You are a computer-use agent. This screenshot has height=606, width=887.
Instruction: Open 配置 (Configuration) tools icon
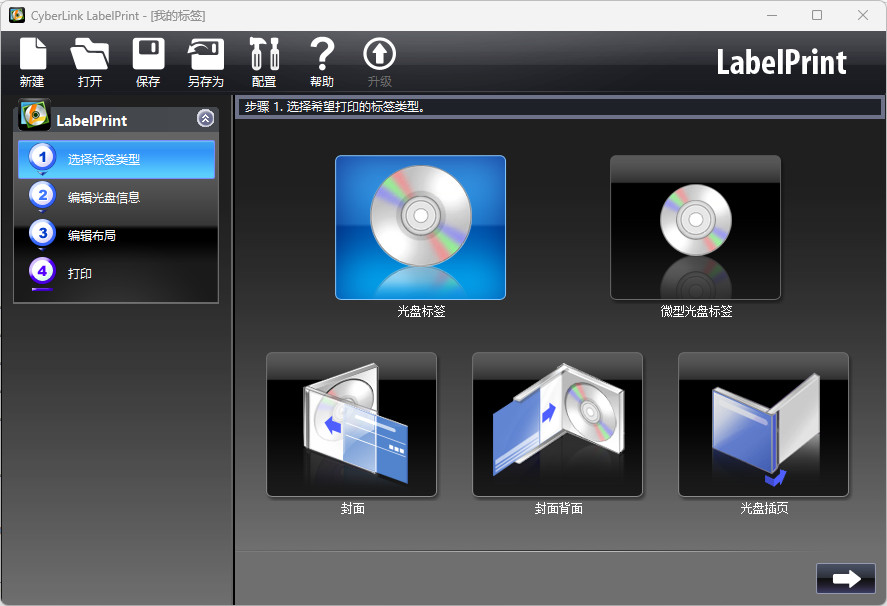click(x=264, y=61)
